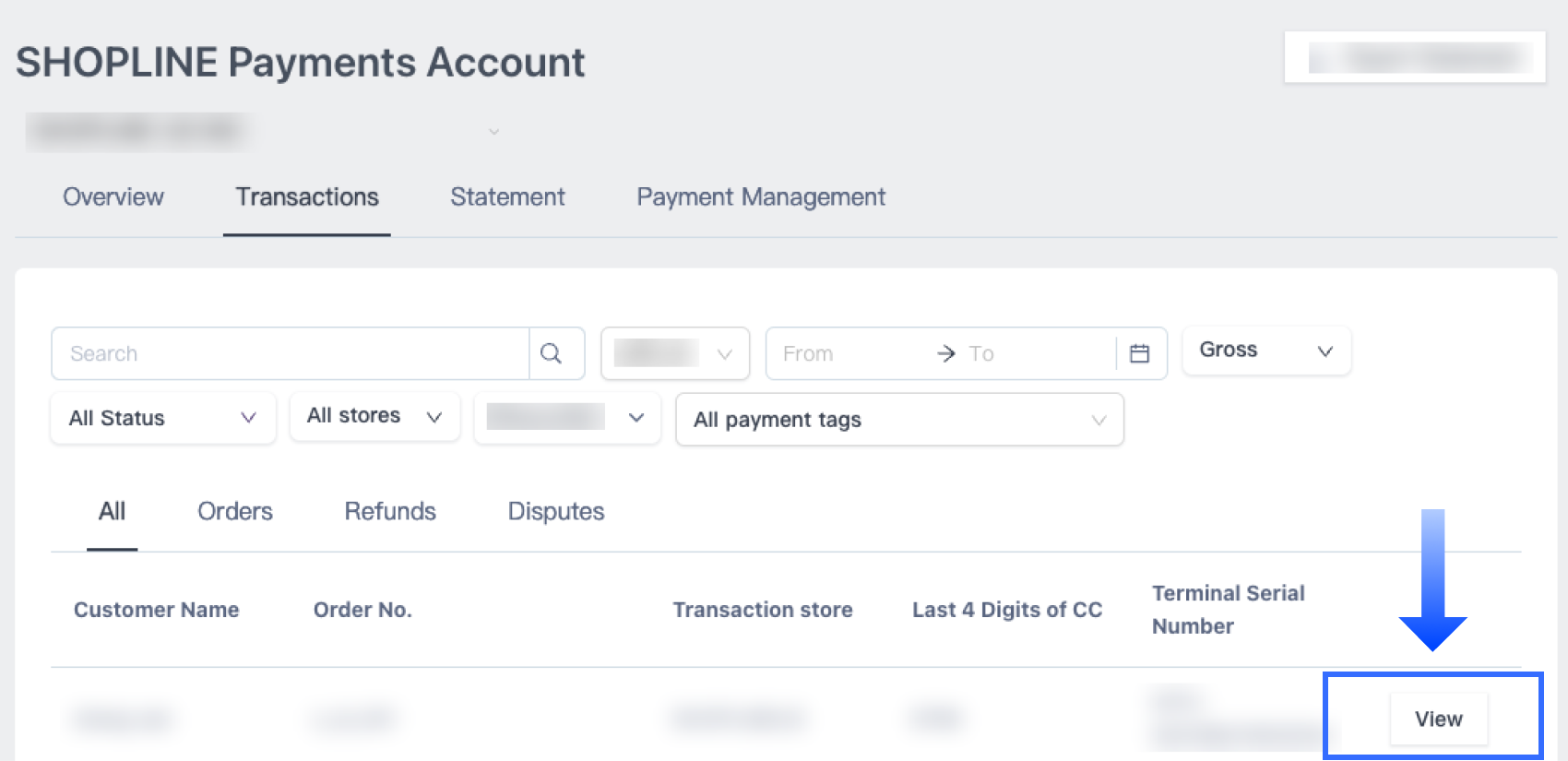
Task: Show the Refunds sub-tab
Action: point(390,511)
